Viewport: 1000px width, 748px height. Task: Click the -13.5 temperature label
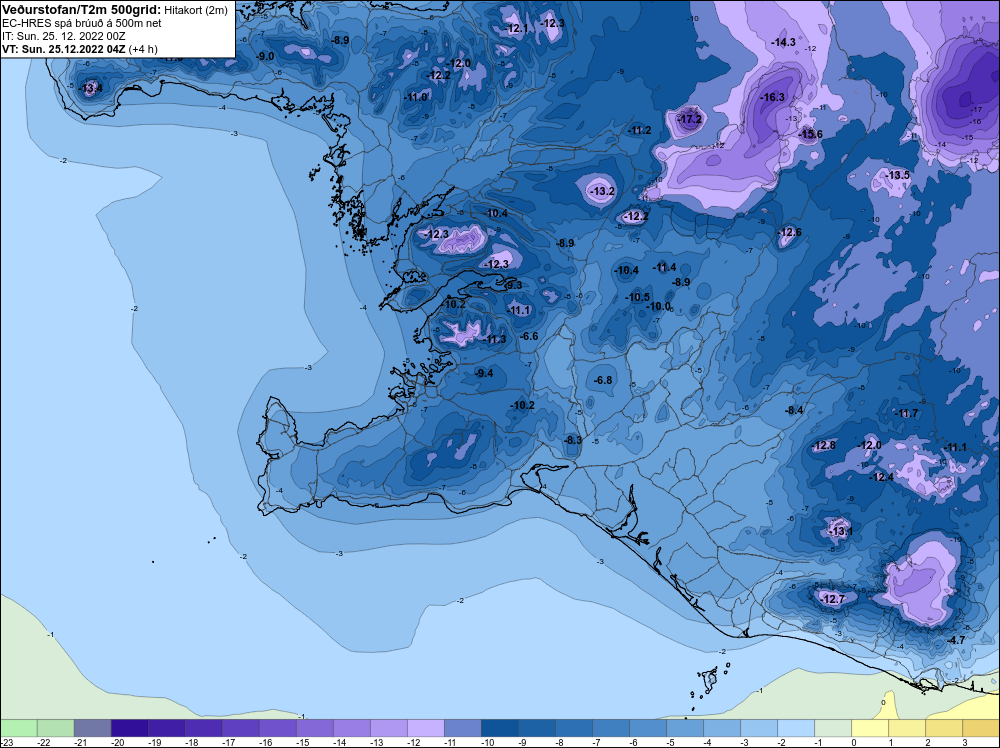(898, 175)
